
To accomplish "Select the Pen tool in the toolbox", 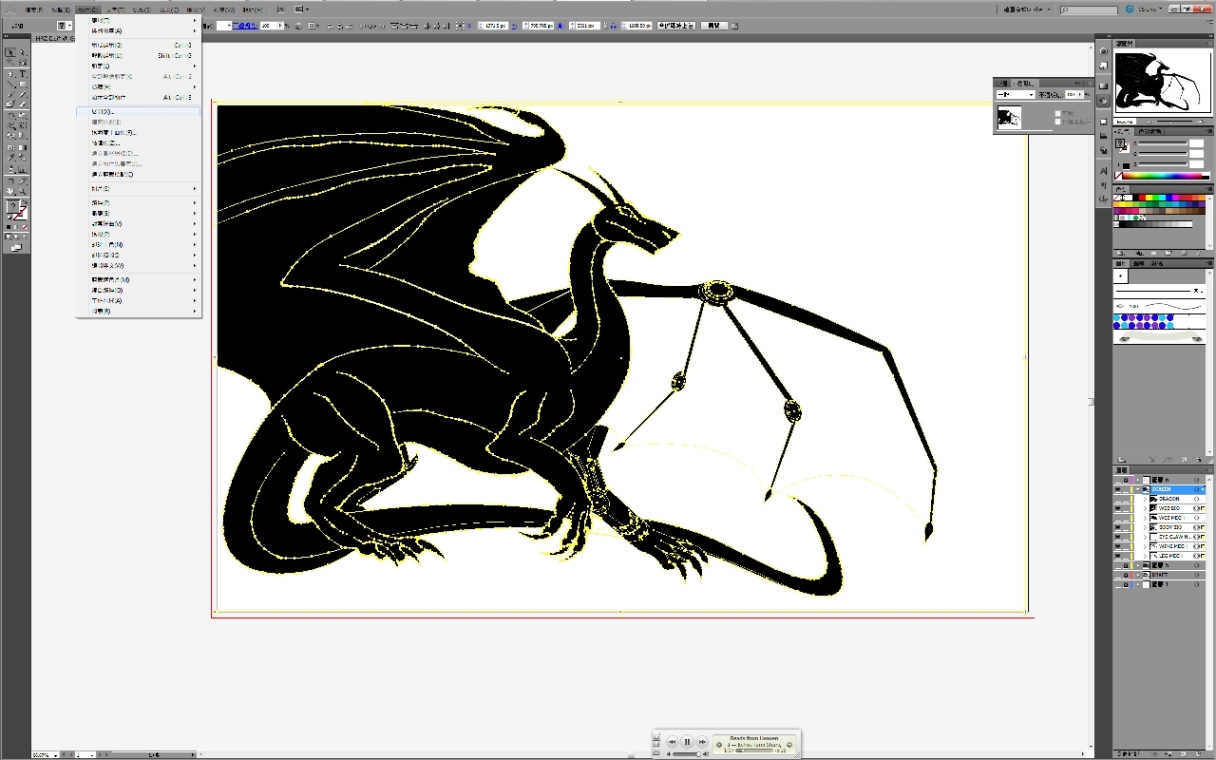I will (11, 74).
